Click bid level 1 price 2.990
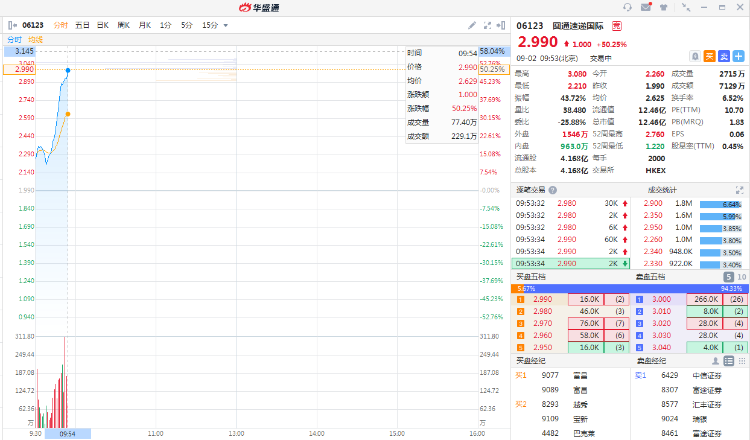This screenshot has width=750, height=440. [x=542, y=299]
